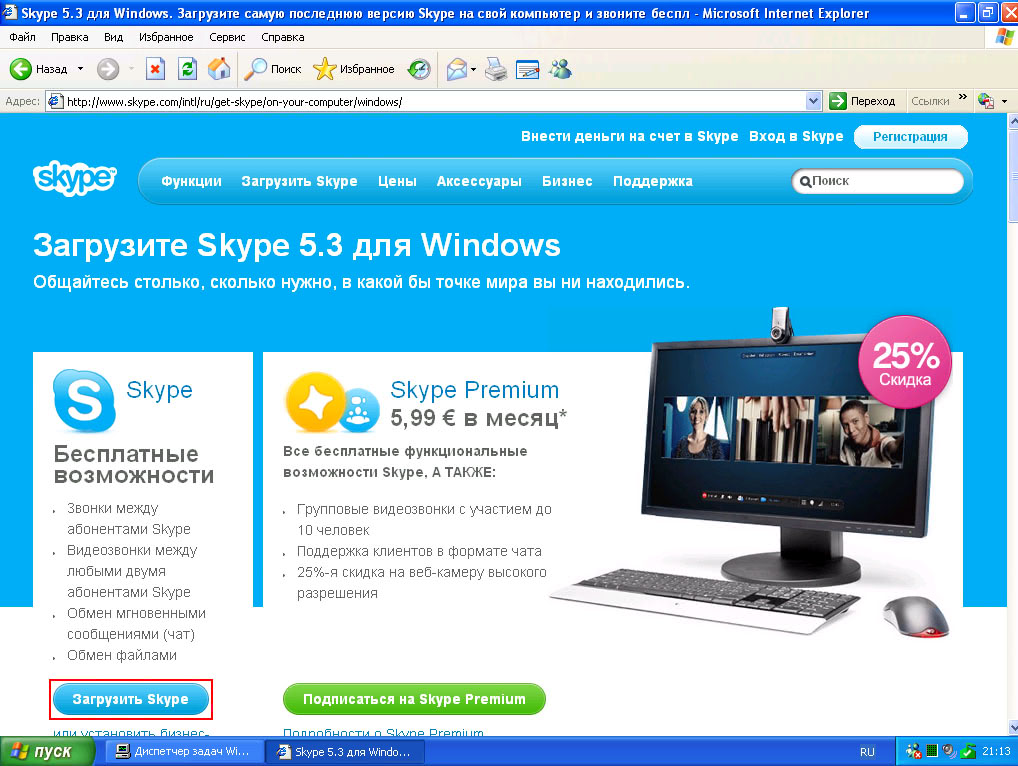Open the Вид menu
The image size is (1018, 766).
114,37
